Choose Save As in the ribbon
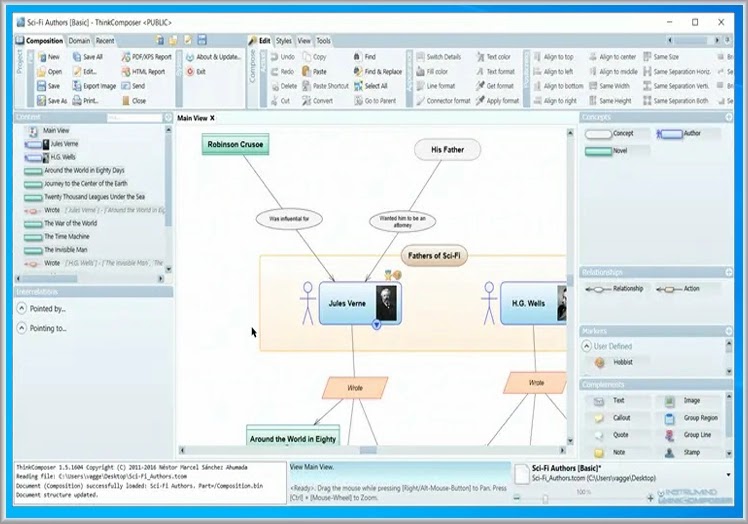Screen dimensions: 748x524 coord(52,101)
